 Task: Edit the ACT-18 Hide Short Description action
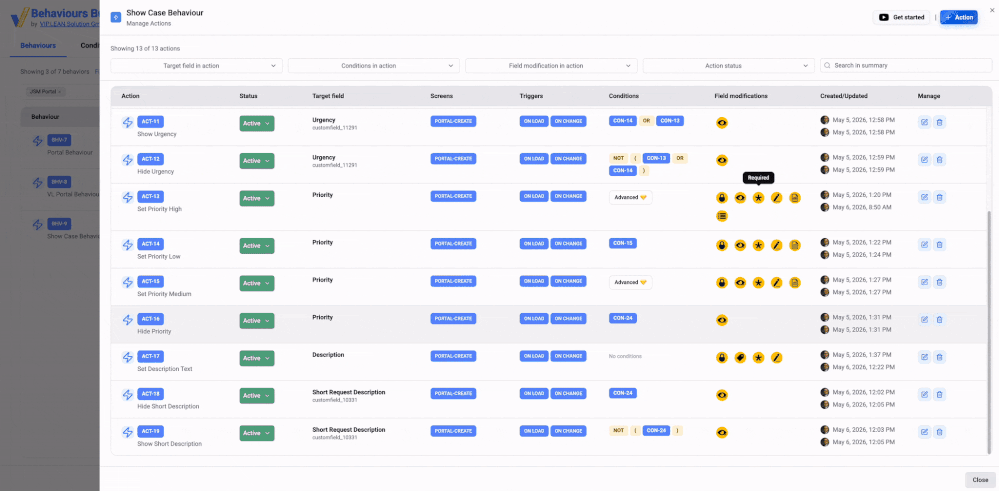pos(924,395)
